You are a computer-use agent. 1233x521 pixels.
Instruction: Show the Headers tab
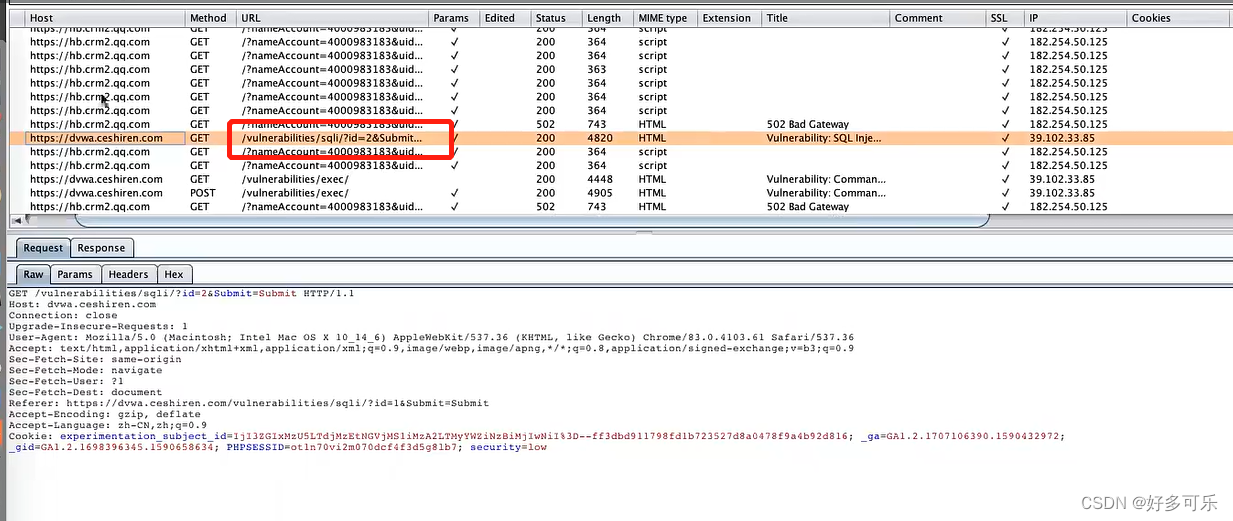pyautogui.click(x=128, y=274)
